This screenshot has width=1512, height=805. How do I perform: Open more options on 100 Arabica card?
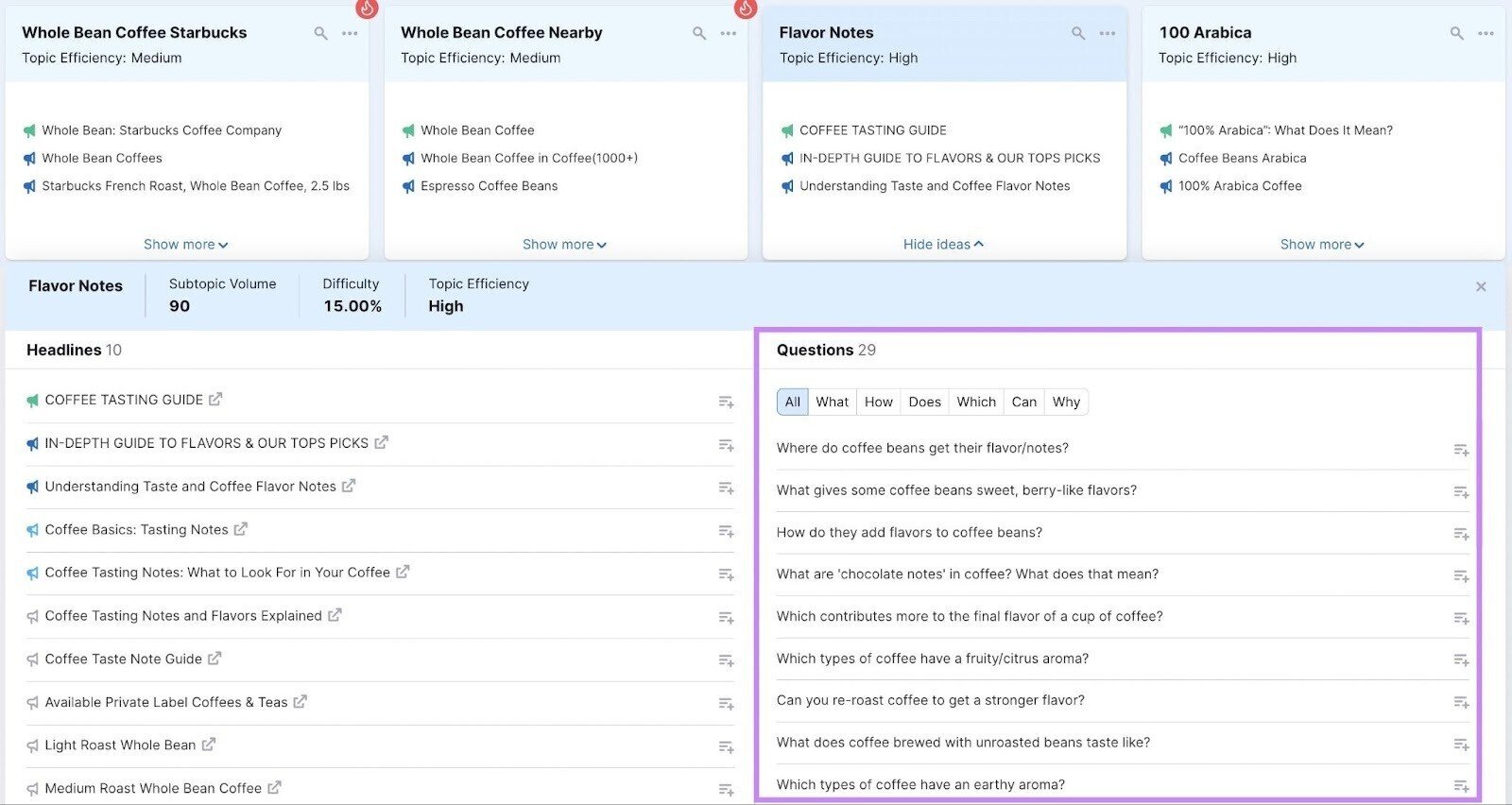click(1486, 33)
